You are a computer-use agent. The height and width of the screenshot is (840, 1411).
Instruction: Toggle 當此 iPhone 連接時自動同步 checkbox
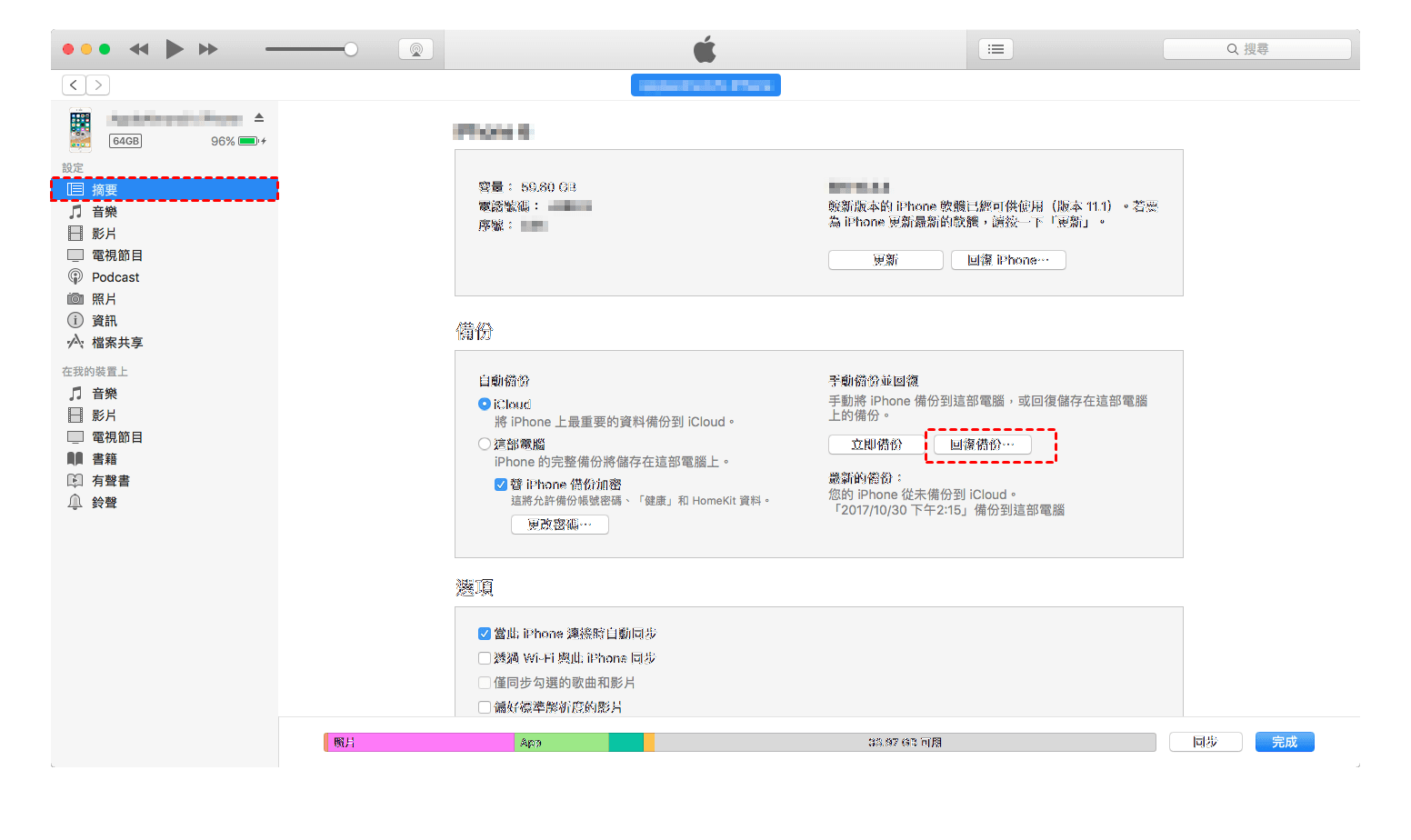click(485, 634)
